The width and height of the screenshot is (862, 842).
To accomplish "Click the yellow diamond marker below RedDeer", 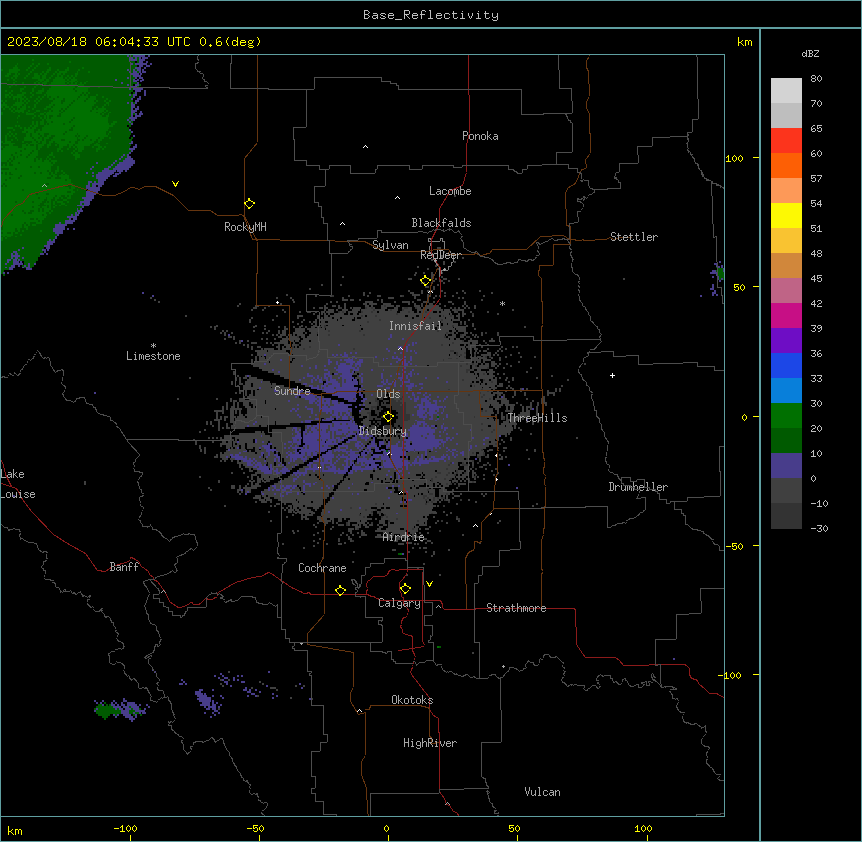I will click(x=426, y=281).
